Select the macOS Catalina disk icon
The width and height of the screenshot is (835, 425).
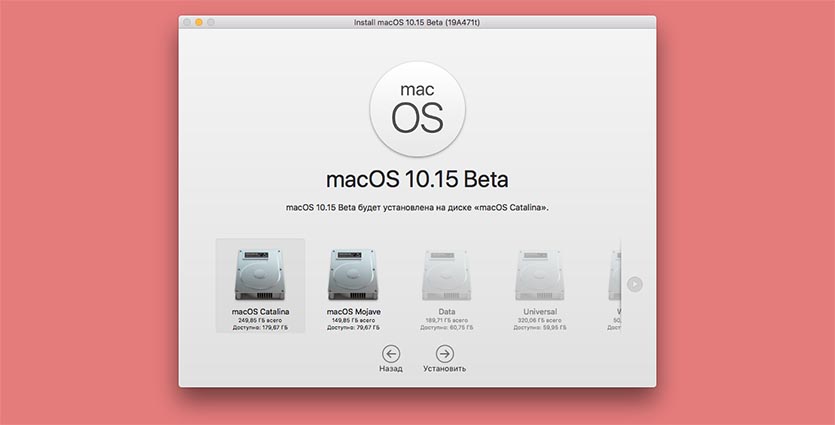[260, 273]
